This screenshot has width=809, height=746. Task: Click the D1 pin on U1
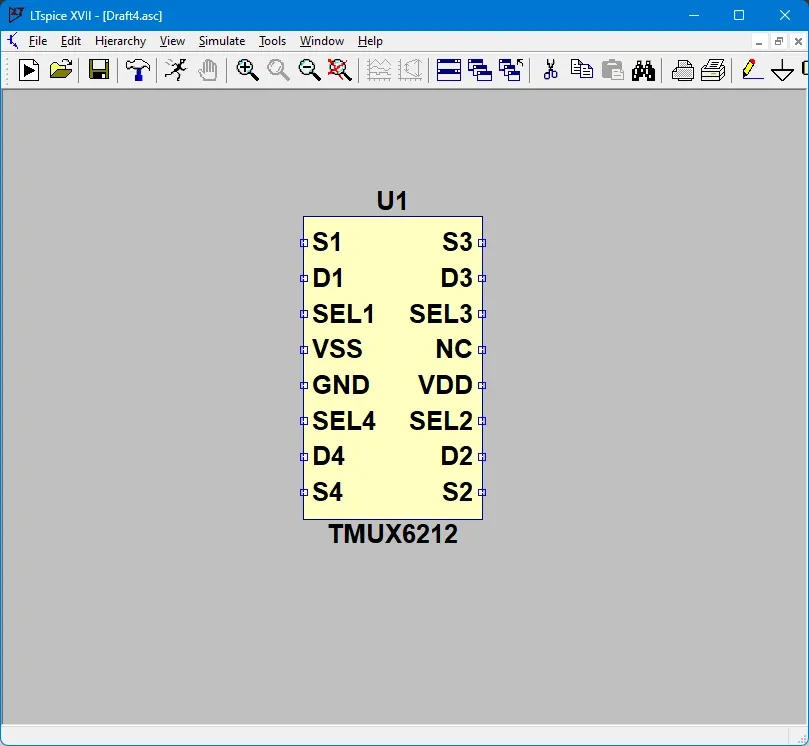[304, 278]
